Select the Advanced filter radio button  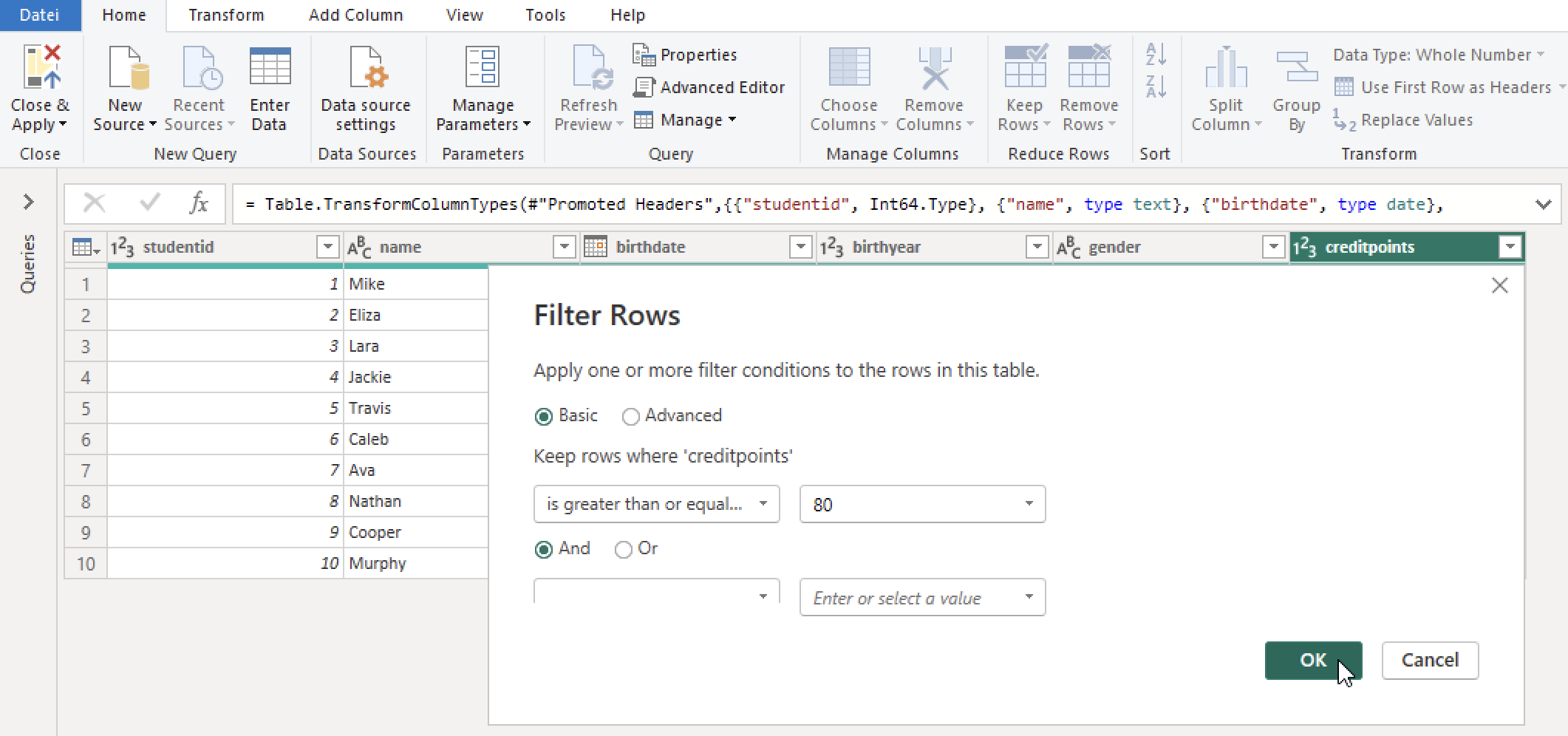tap(631, 416)
